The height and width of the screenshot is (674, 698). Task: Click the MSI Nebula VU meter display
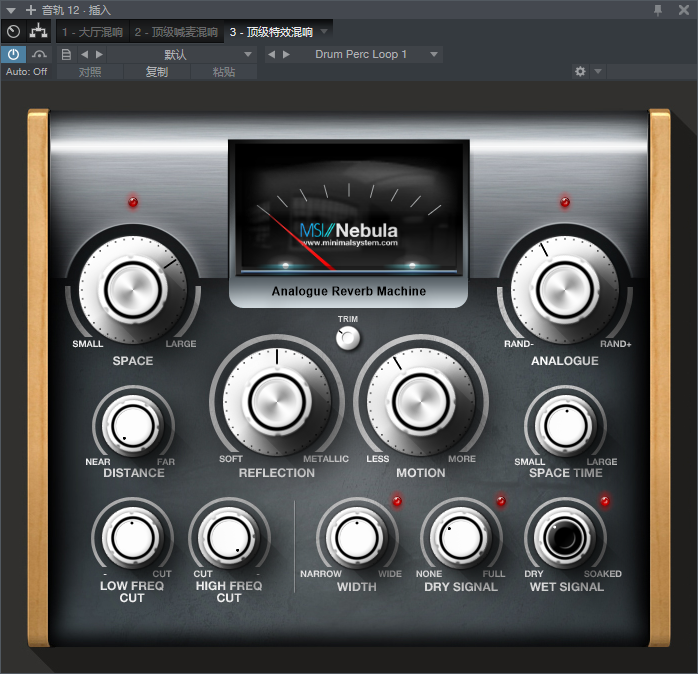[349, 208]
